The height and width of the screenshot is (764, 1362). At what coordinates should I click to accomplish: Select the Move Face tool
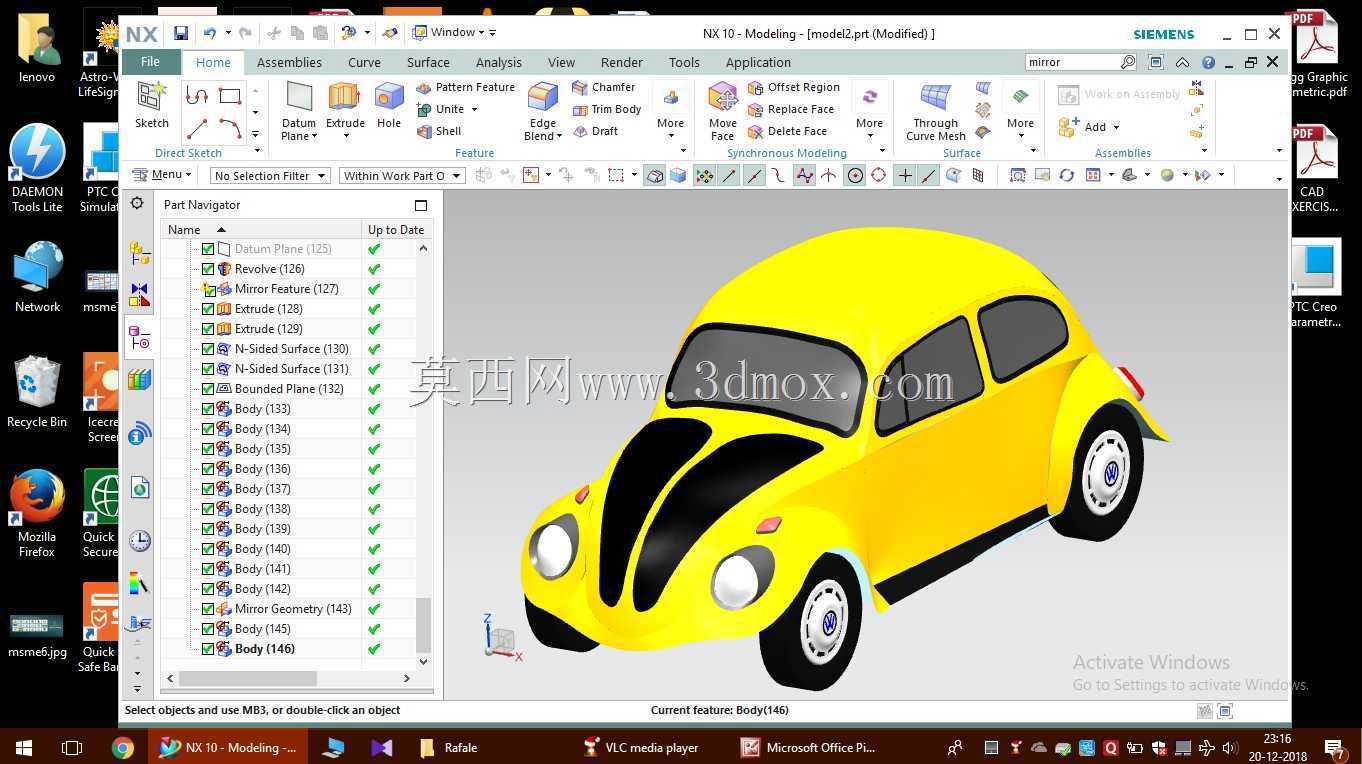pos(723,111)
